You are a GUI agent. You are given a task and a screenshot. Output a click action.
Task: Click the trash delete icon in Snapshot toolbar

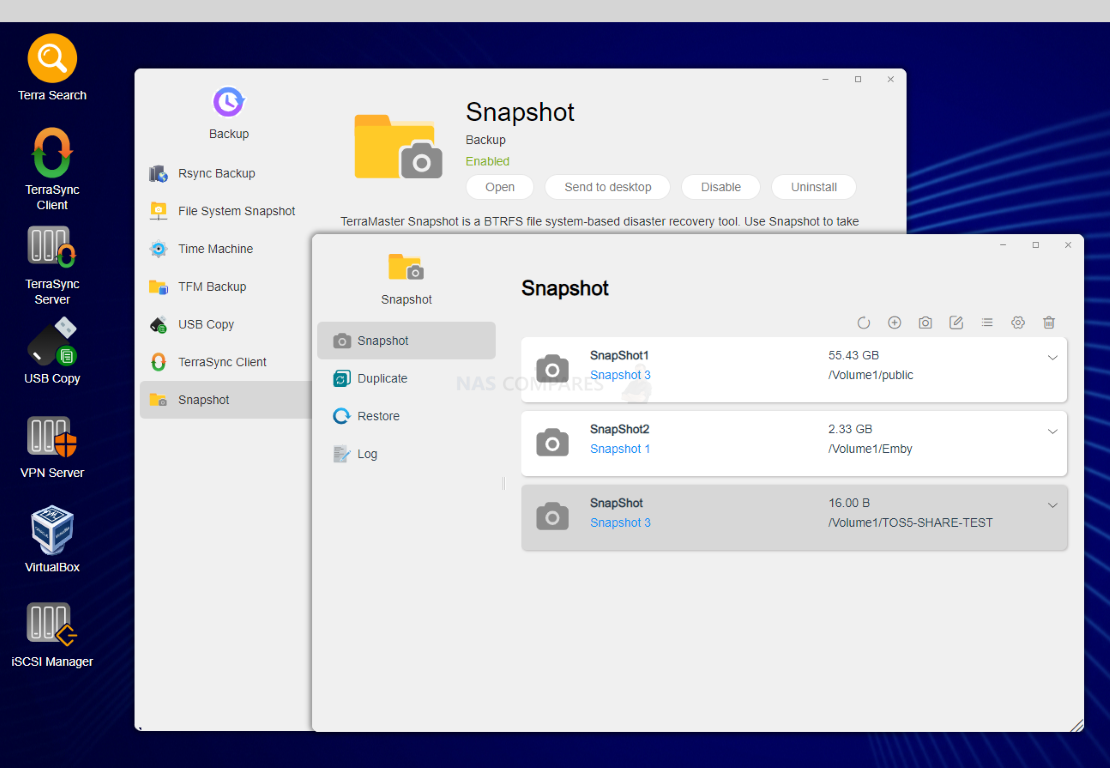1049,323
